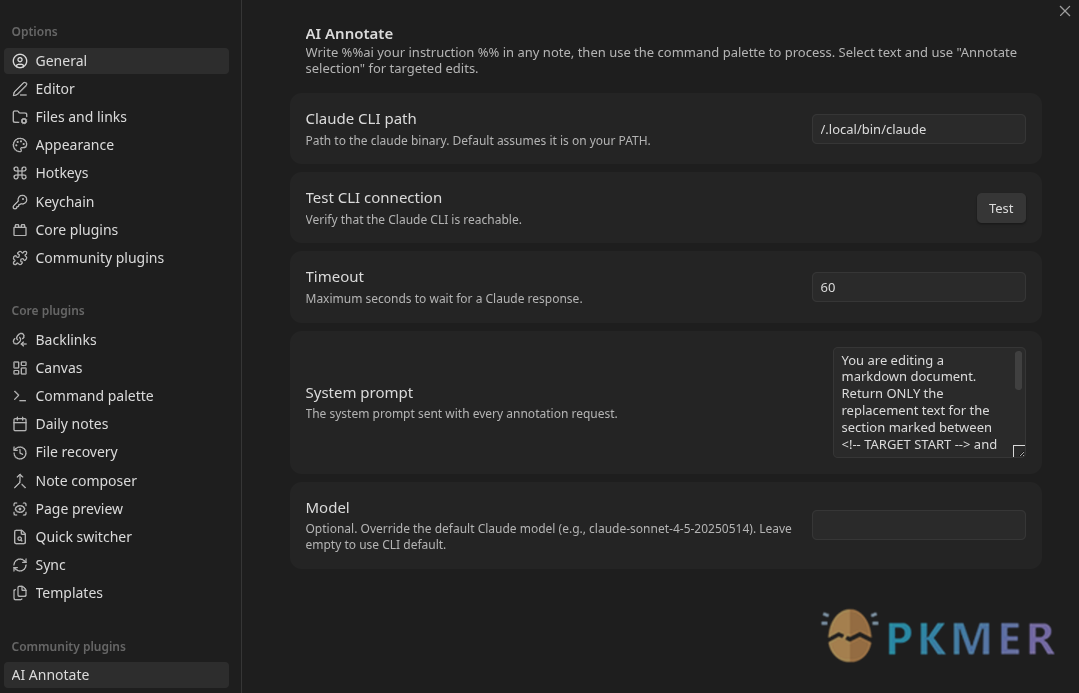The image size is (1079, 693).
Task: Click the Templates copy icon
Action: (x=20, y=593)
